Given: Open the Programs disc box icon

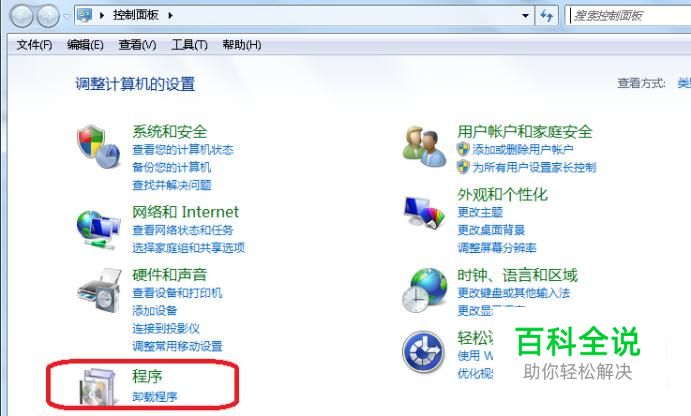Looking at the screenshot, I should (99, 387).
